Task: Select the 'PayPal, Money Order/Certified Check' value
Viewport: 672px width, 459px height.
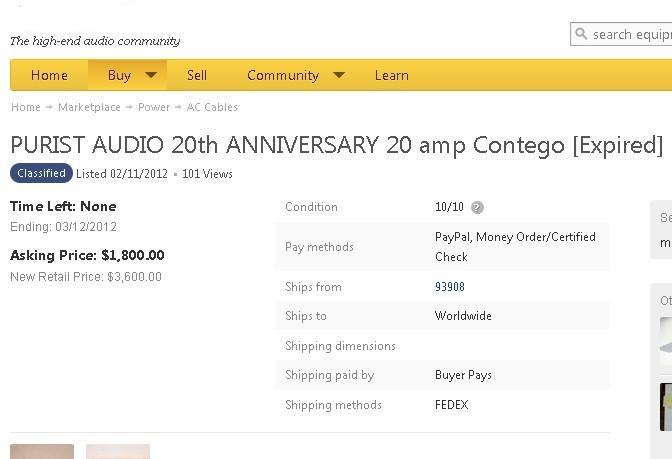Action: pyautogui.click(x=516, y=247)
